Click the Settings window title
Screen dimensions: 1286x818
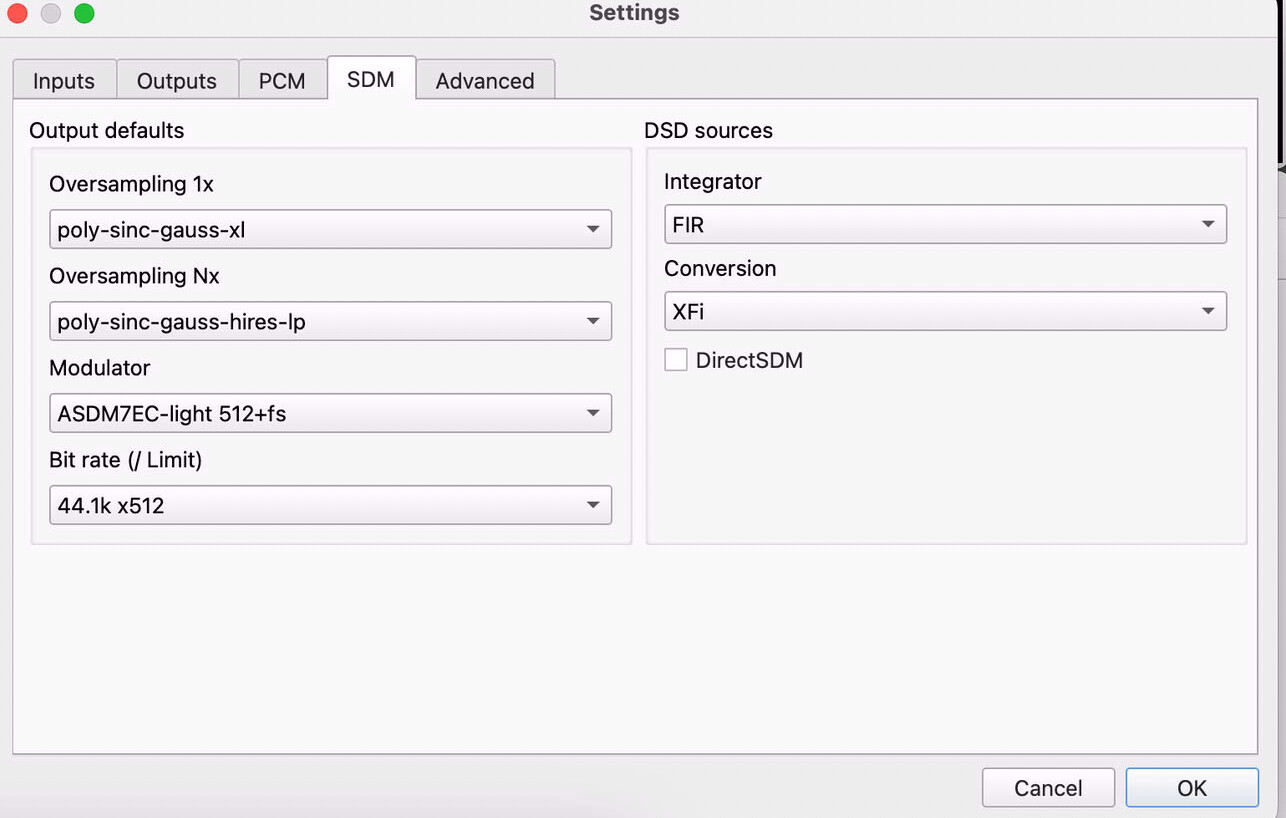tap(634, 13)
